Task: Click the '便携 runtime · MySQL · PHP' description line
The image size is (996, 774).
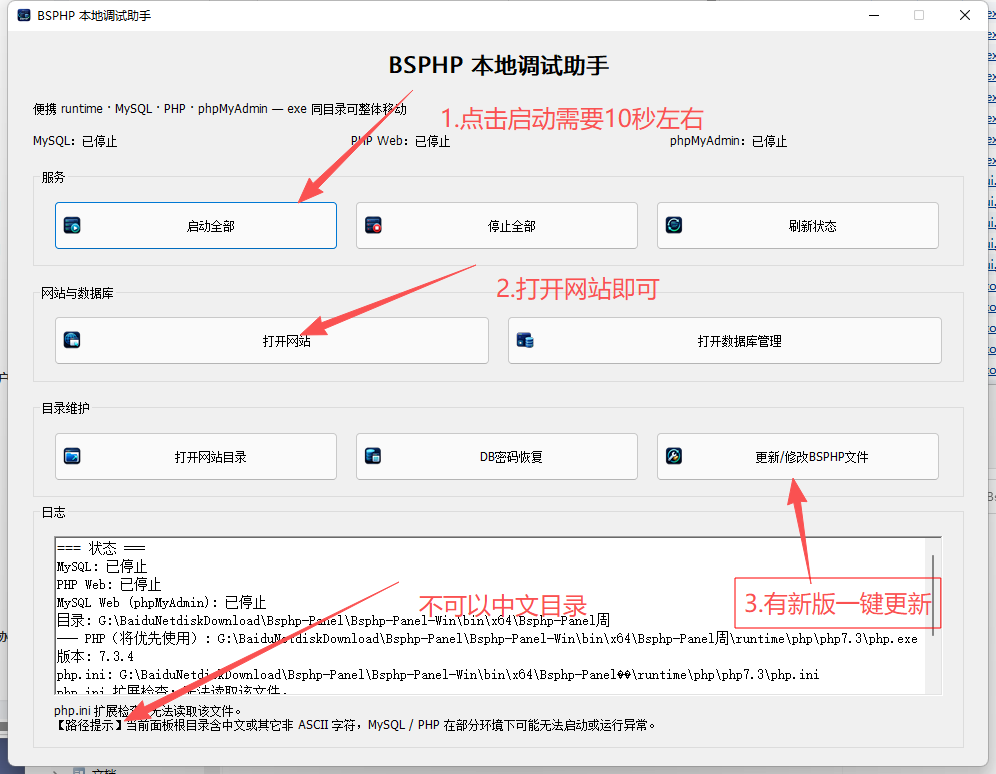Action: 220,109
